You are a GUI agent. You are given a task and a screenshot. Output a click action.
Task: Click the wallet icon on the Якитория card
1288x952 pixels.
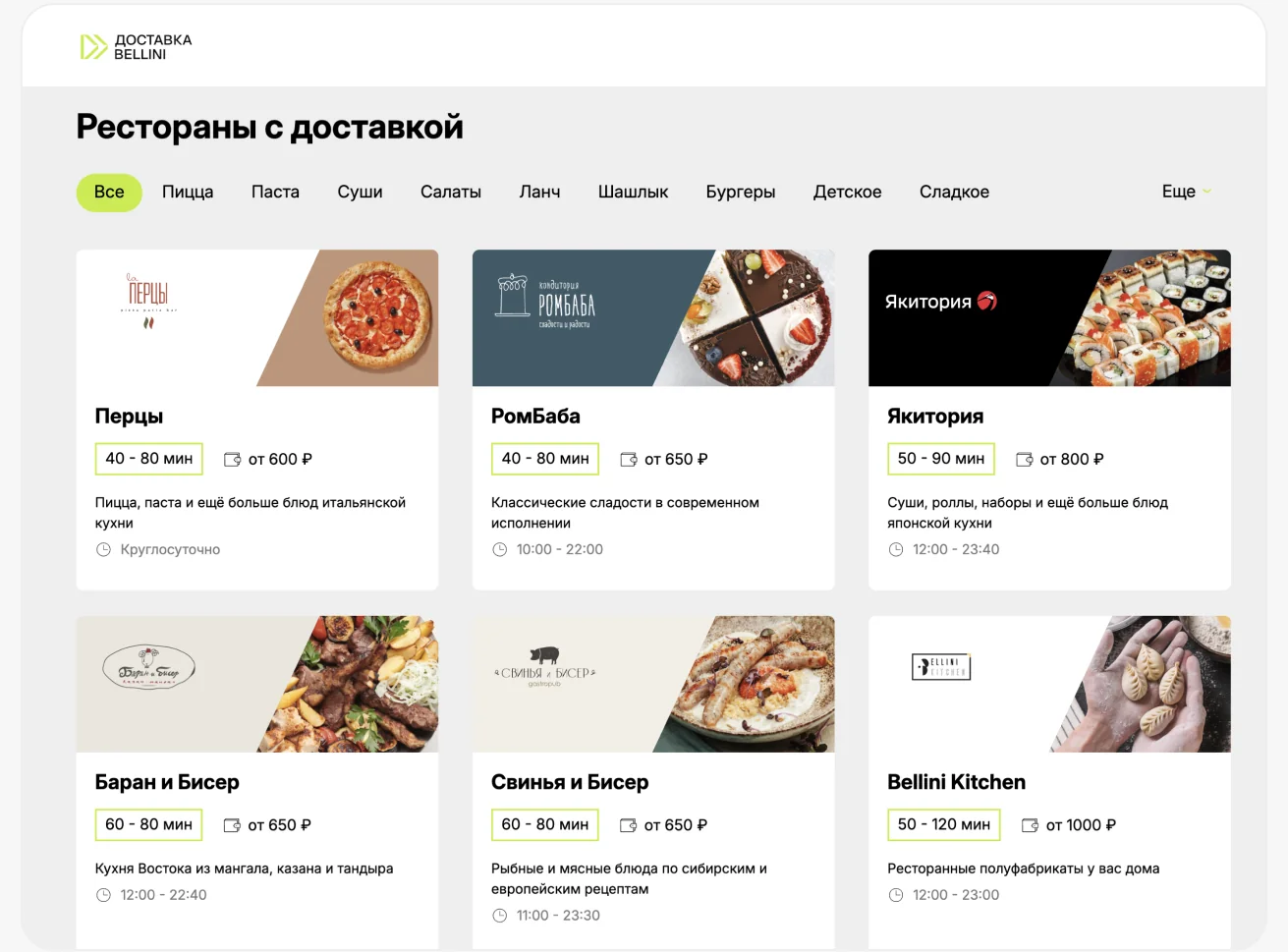(x=1025, y=460)
